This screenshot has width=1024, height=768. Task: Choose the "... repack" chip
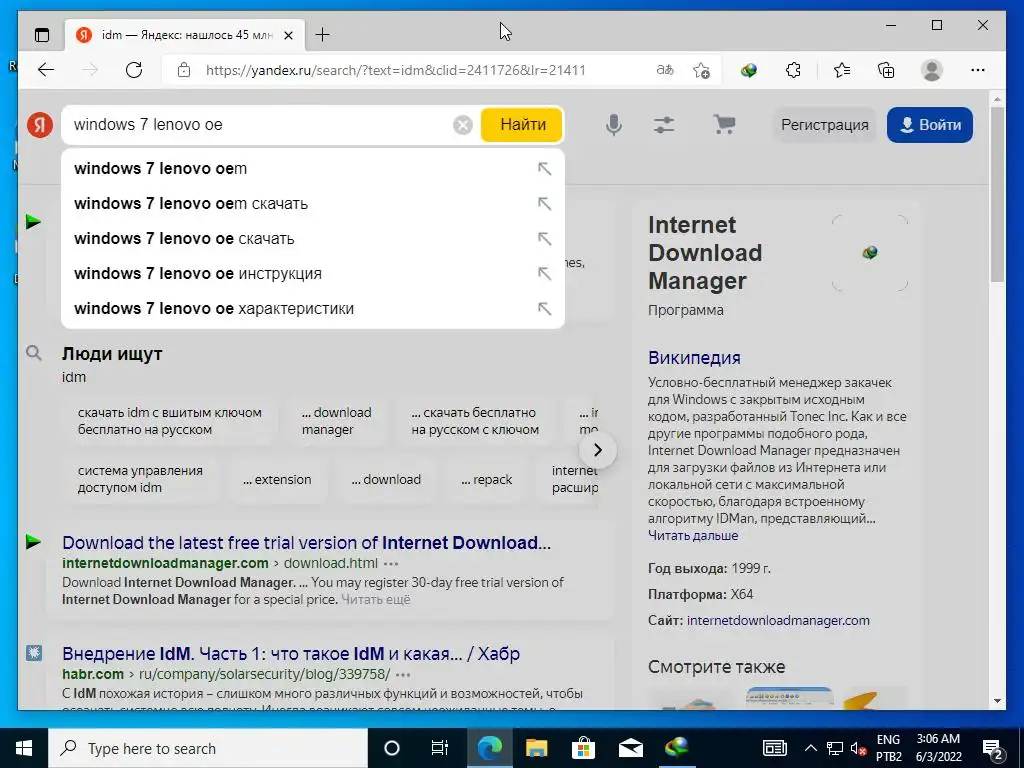[487, 480]
